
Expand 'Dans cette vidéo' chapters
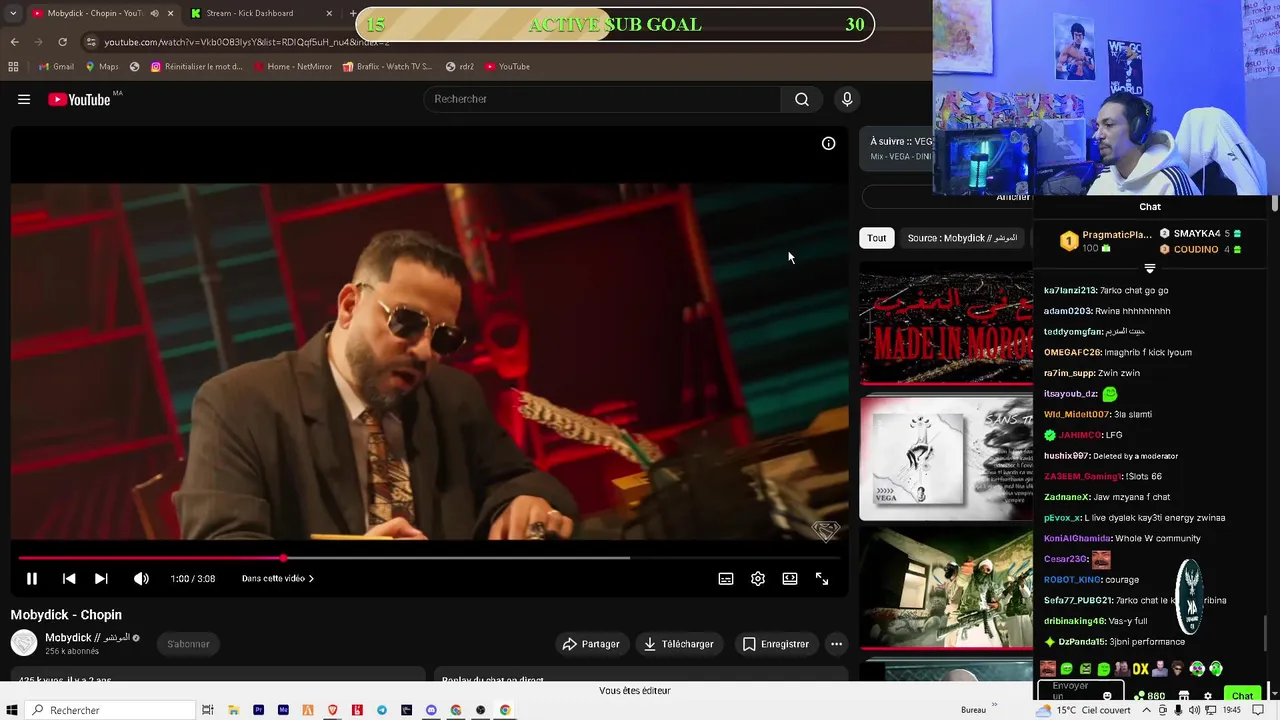[x=278, y=578]
